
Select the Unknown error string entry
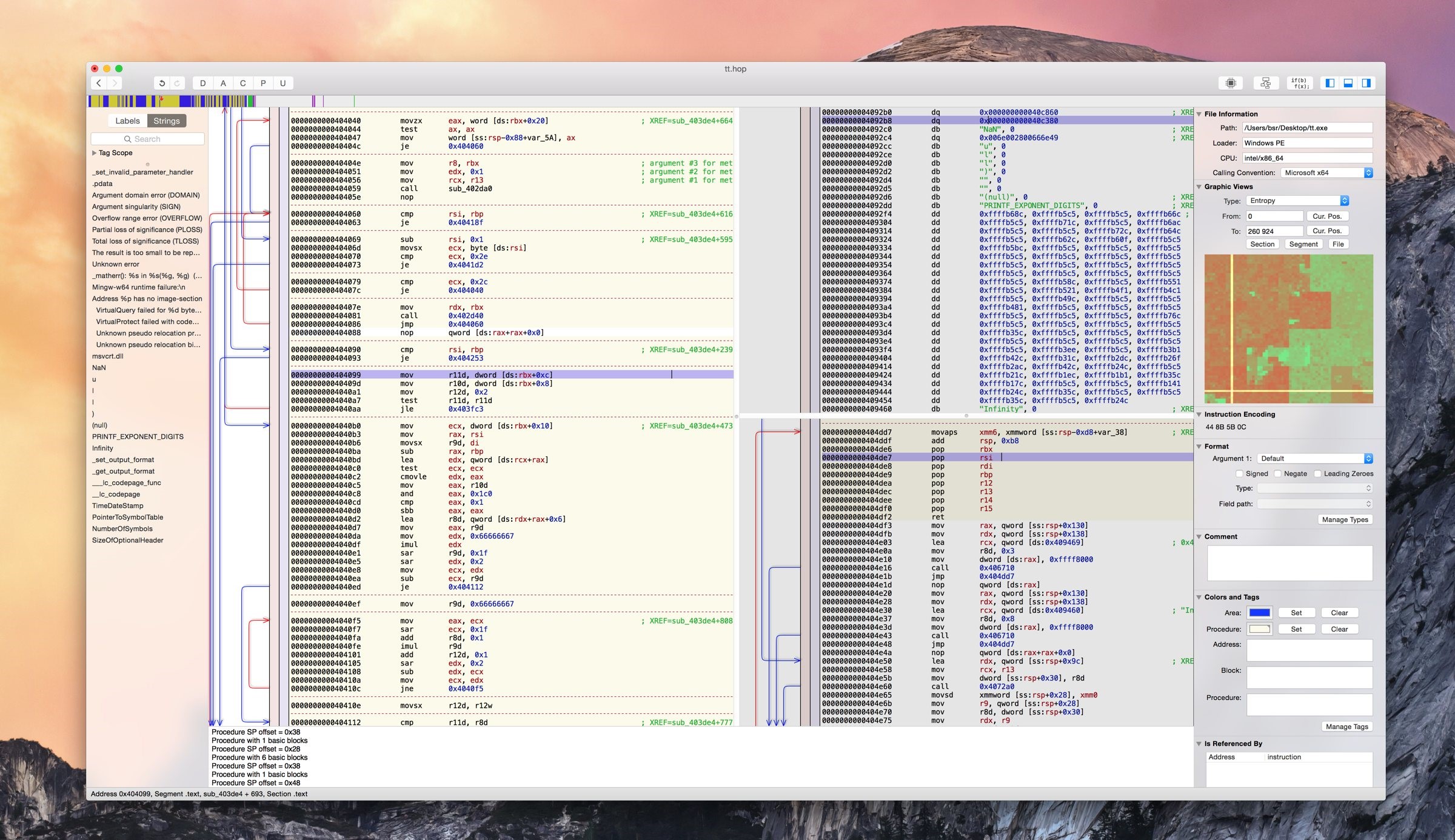point(115,264)
